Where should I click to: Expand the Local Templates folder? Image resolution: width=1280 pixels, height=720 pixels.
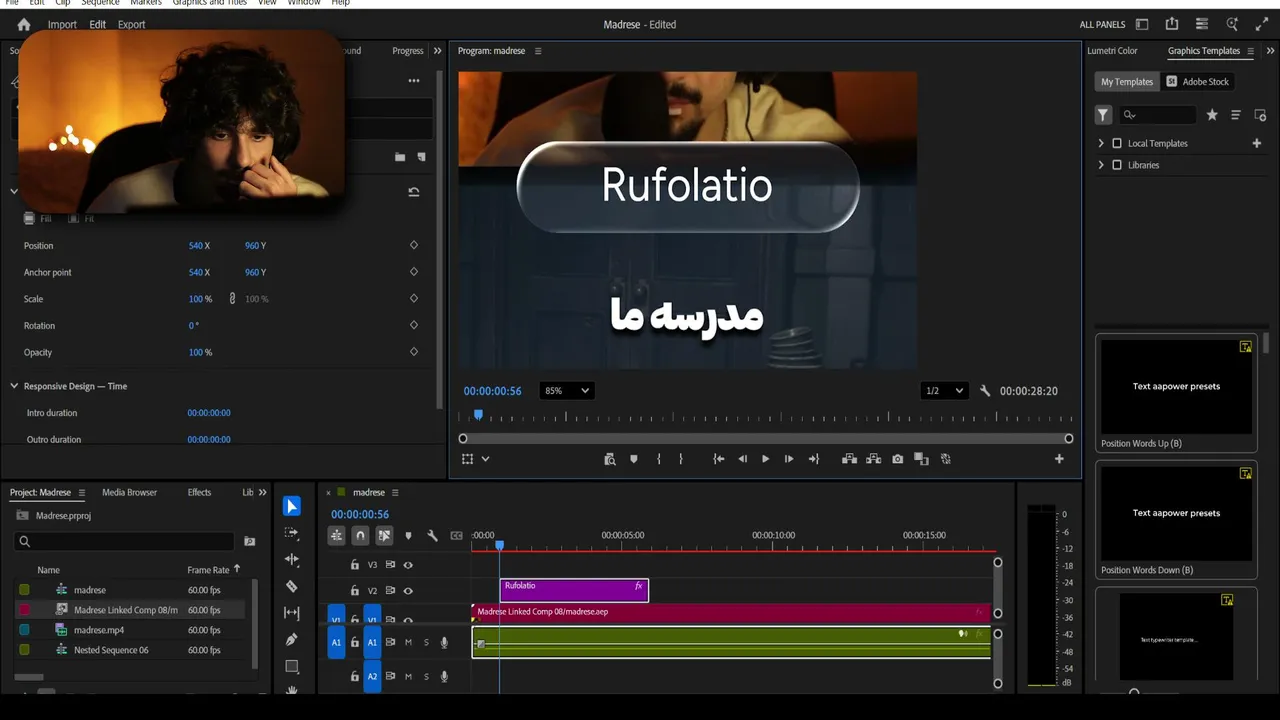[1101, 143]
